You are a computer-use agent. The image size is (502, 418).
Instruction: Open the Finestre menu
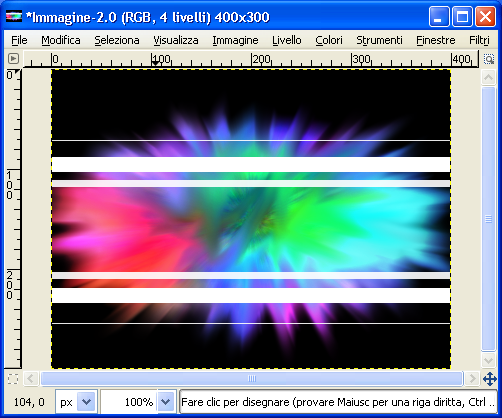436,40
